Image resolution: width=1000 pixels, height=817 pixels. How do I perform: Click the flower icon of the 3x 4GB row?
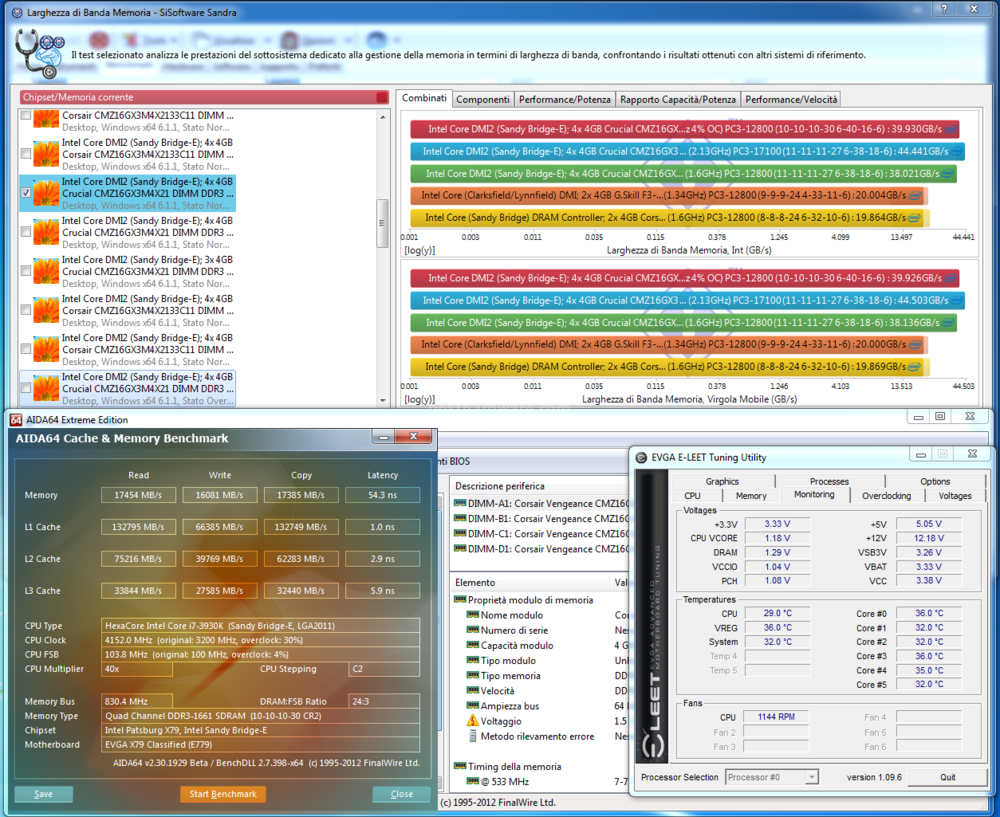click(x=46, y=272)
